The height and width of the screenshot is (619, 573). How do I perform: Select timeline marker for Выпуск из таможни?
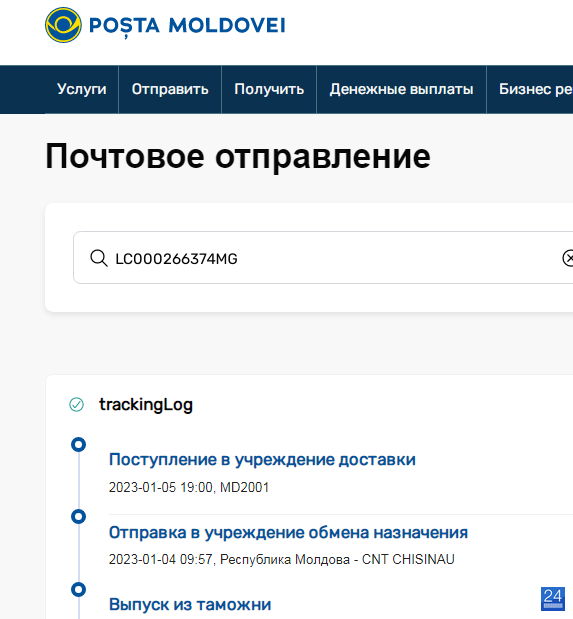point(78,589)
